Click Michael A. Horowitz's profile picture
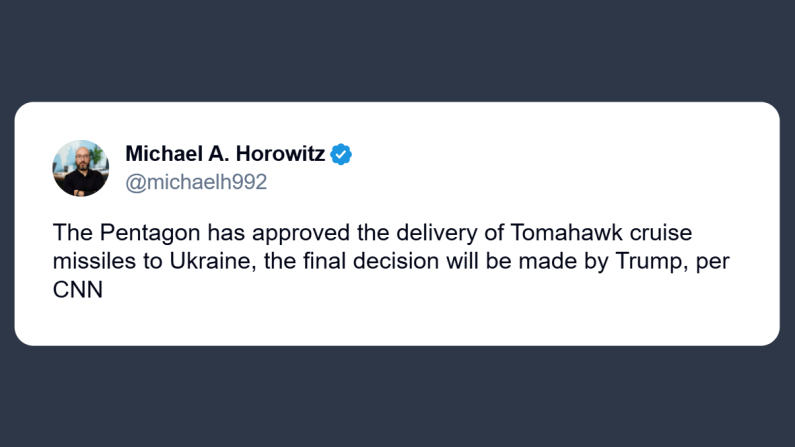 (80, 168)
